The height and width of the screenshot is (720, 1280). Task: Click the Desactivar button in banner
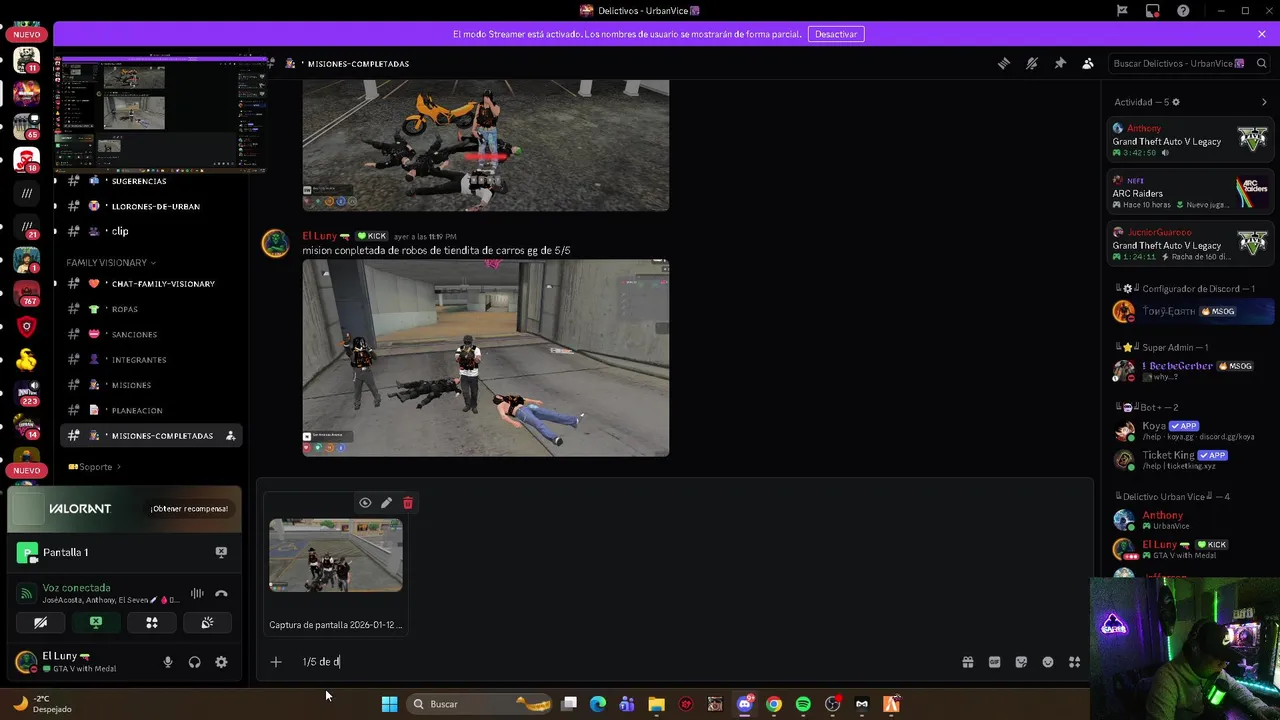pos(836,34)
